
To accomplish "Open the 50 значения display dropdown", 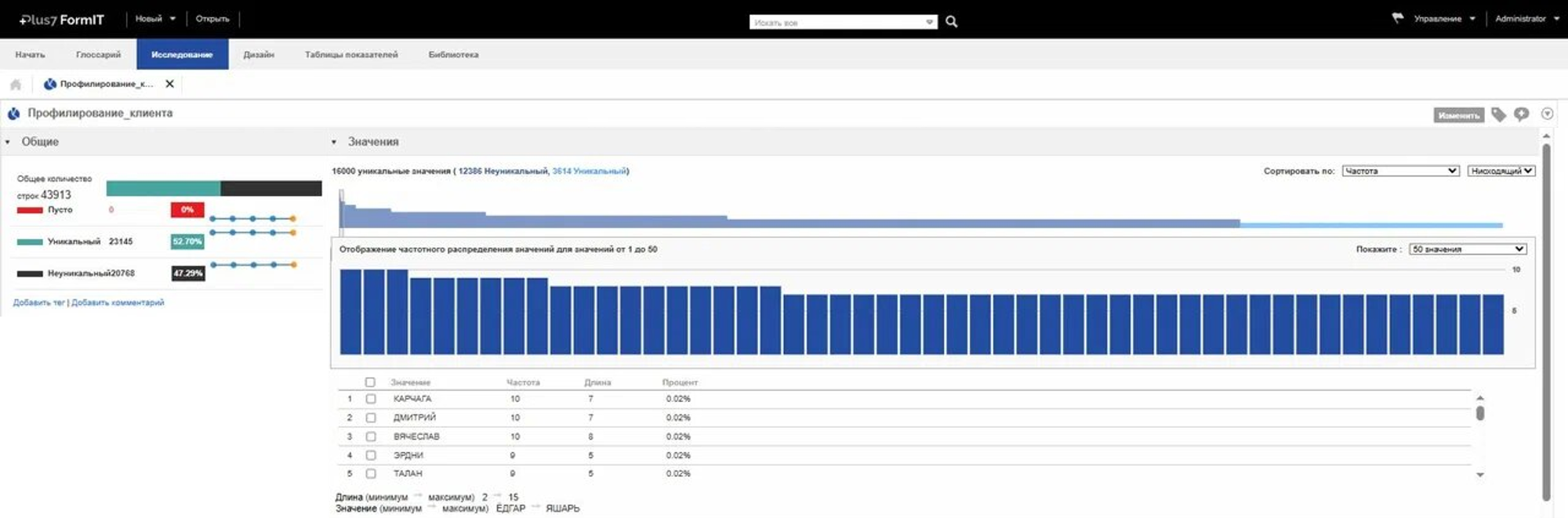I will tap(1467, 249).
